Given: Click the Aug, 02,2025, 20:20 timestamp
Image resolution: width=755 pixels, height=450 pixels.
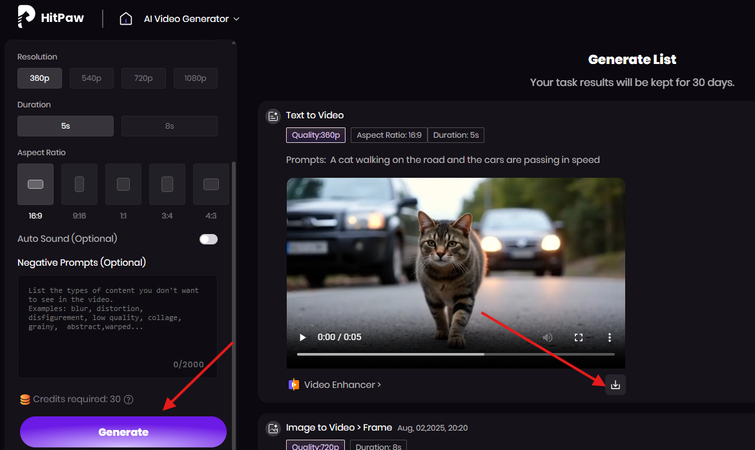Looking at the screenshot, I should 432,428.
